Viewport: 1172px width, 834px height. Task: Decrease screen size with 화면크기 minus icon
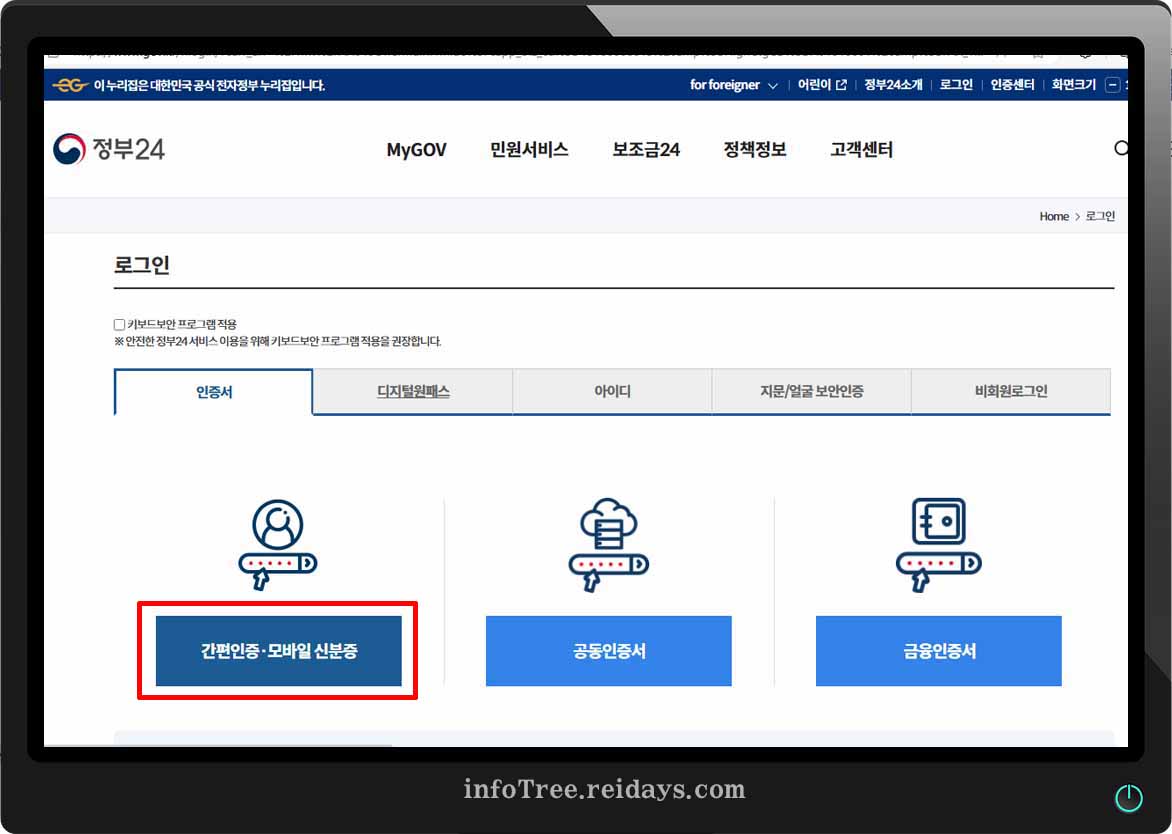click(1113, 84)
